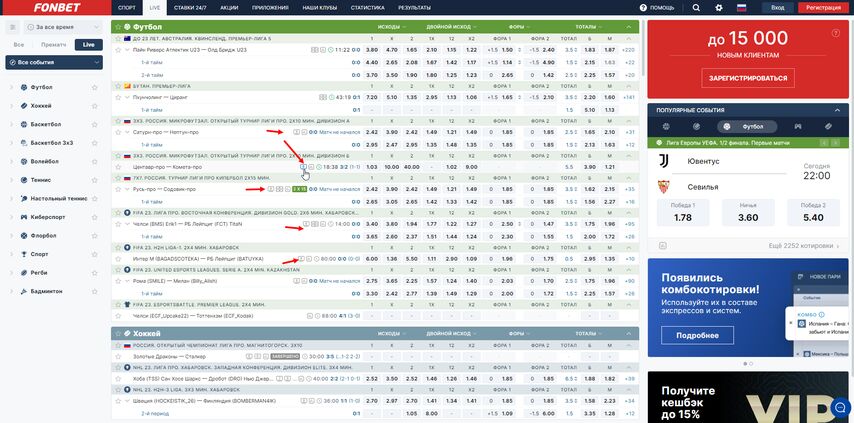Click the red Регистрация button

point(824,8)
